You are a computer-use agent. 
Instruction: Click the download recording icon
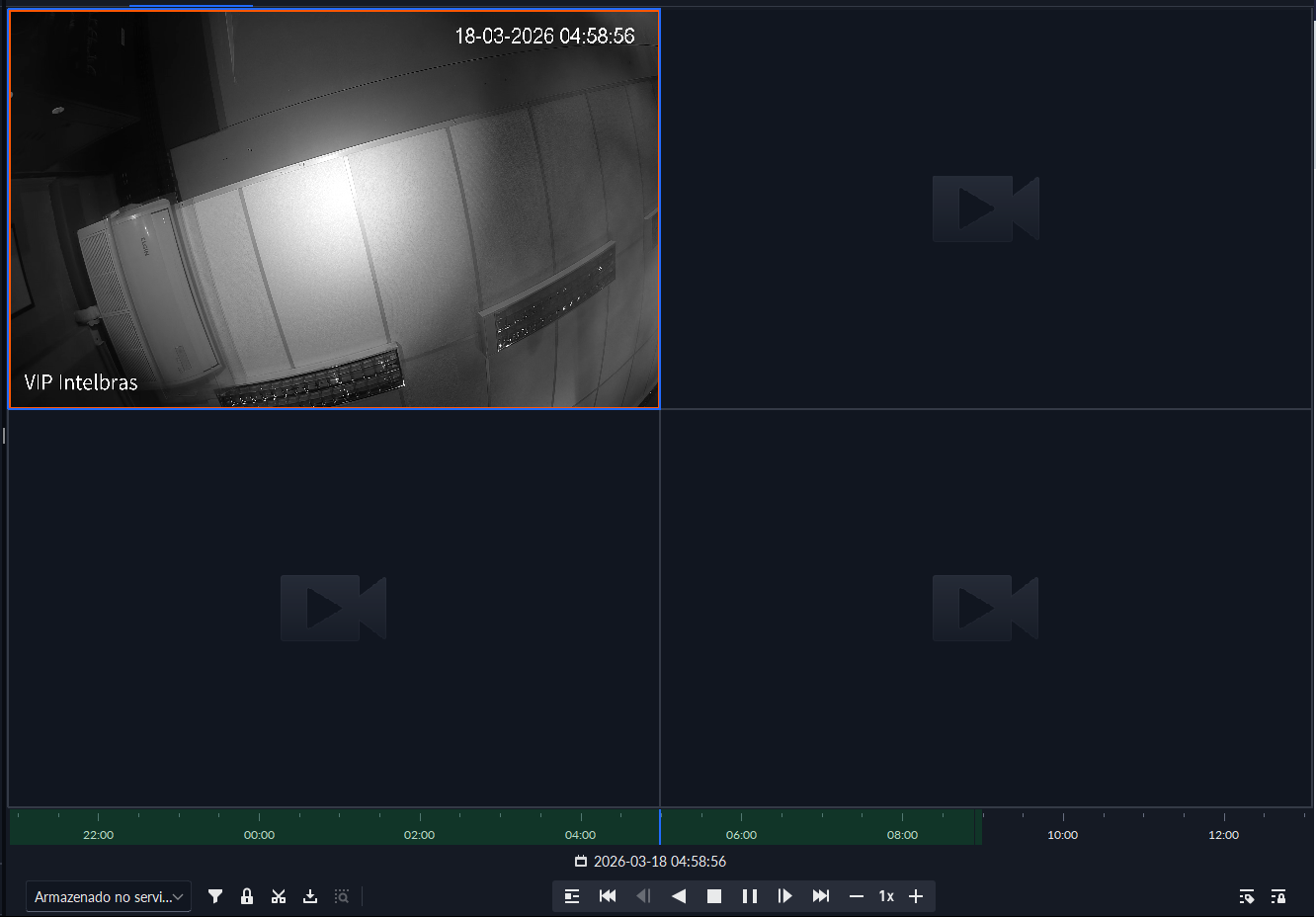click(x=310, y=896)
